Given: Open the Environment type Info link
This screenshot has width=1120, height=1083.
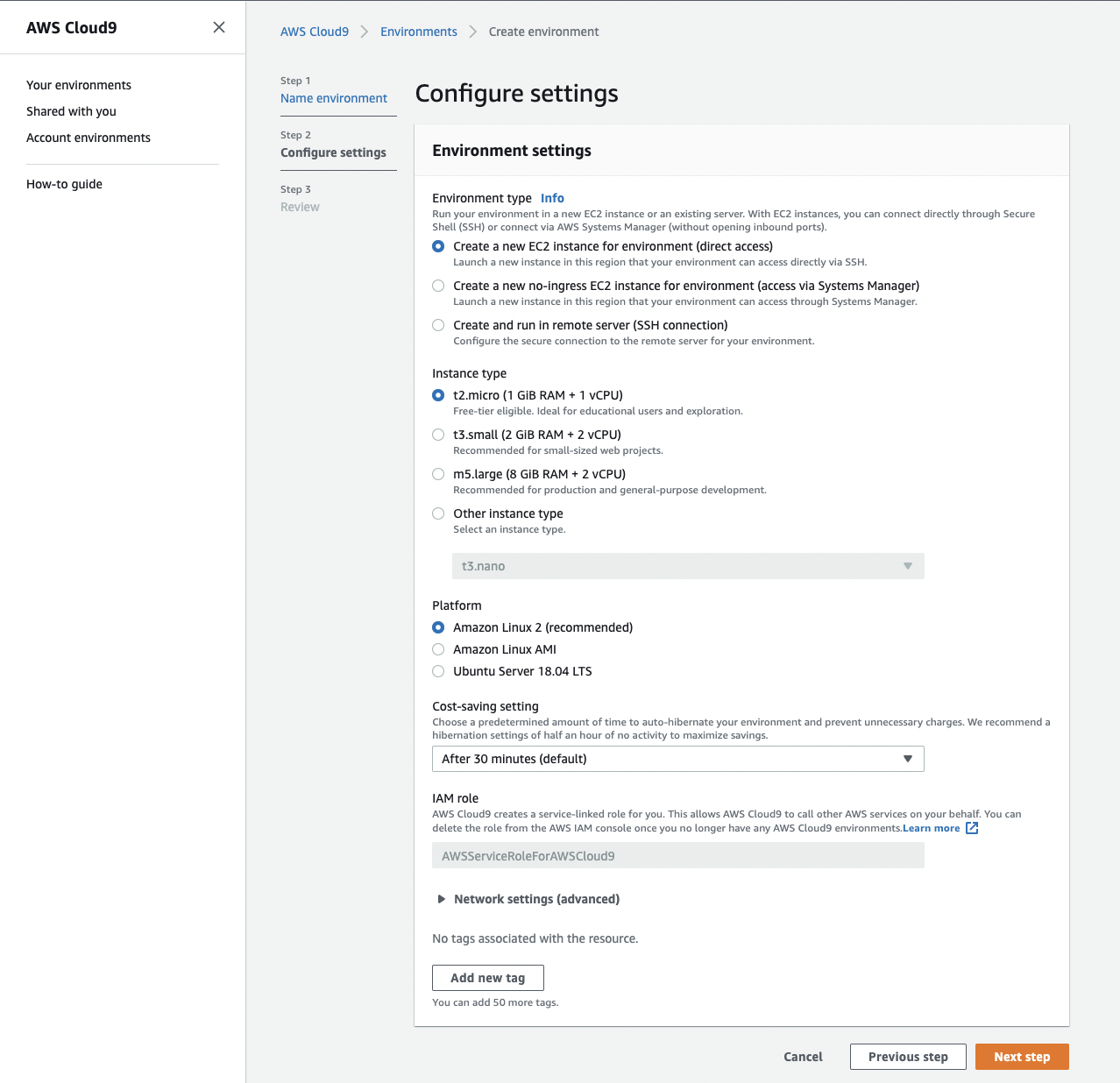Looking at the screenshot, I should [x=552, y=198].
